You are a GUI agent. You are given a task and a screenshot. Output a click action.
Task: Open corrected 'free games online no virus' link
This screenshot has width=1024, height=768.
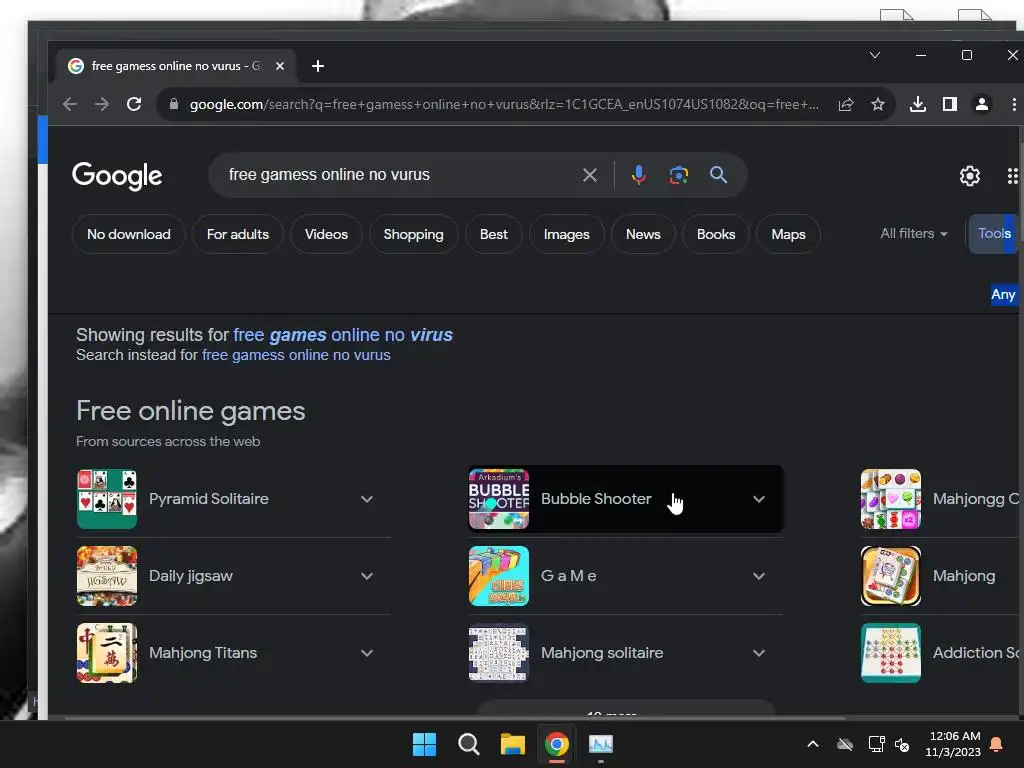(x=343, y=335)
